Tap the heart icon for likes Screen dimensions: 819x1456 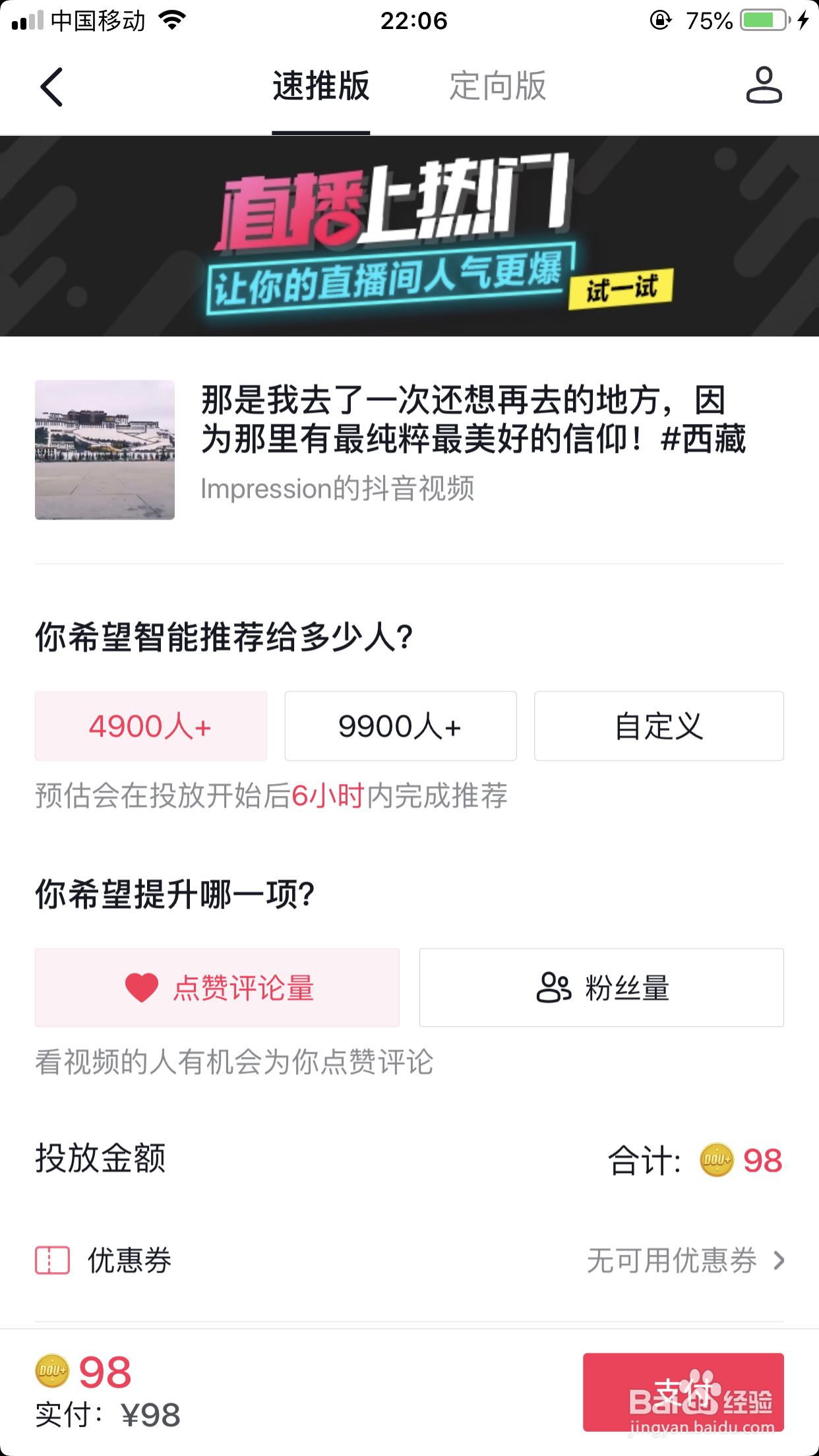[142, 988]
